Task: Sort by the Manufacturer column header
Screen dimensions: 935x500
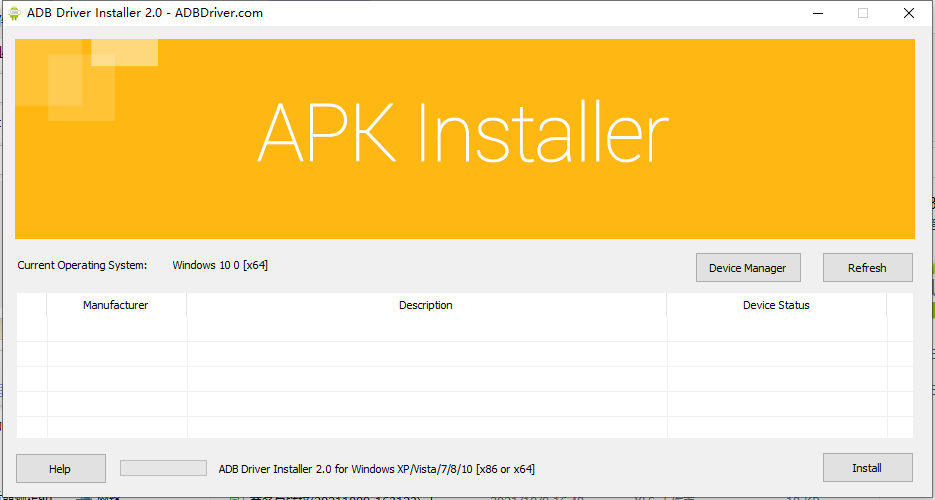Action: pyautogui.click(x=116, y=305)
